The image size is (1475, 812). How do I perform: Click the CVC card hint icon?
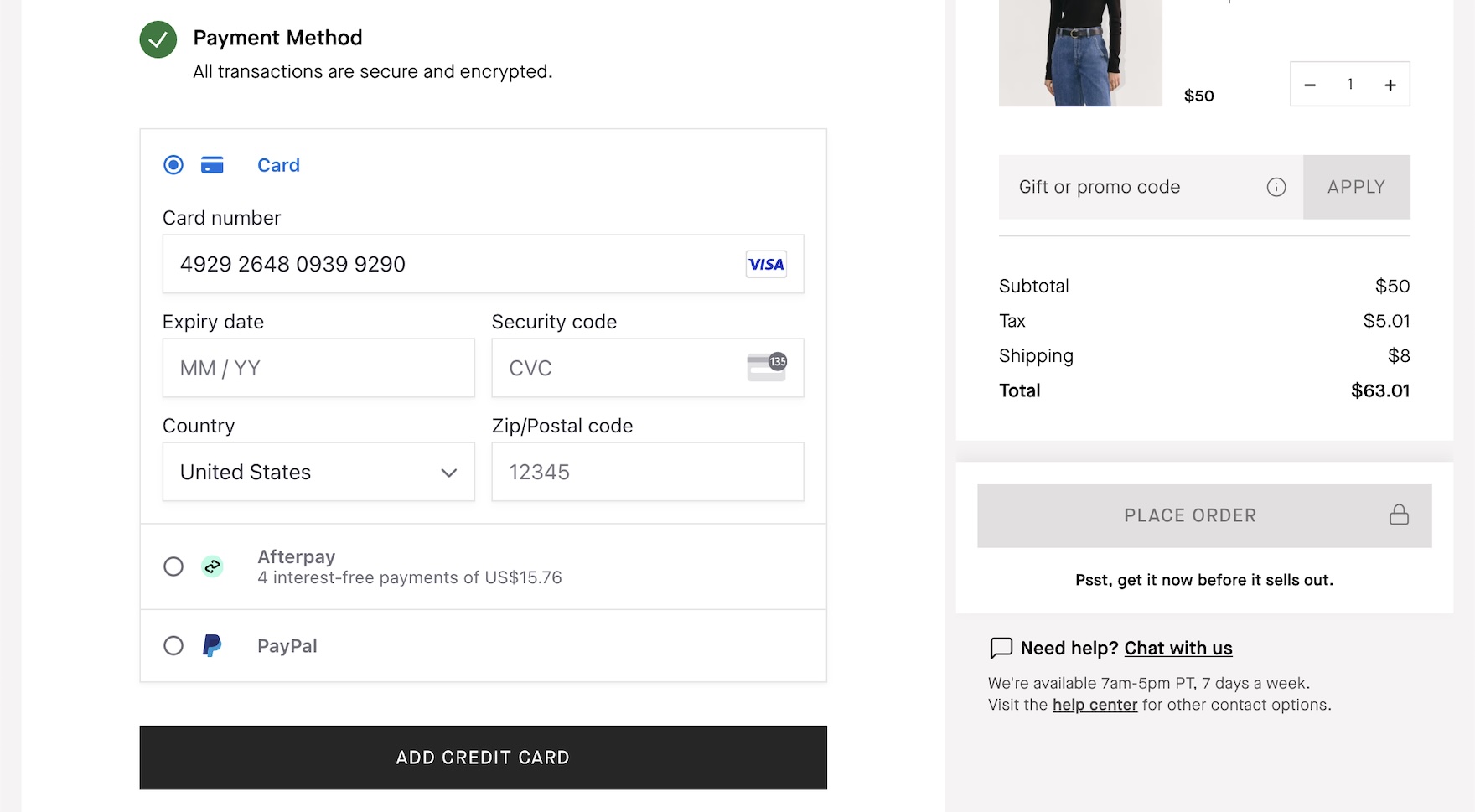pos(766,367)
